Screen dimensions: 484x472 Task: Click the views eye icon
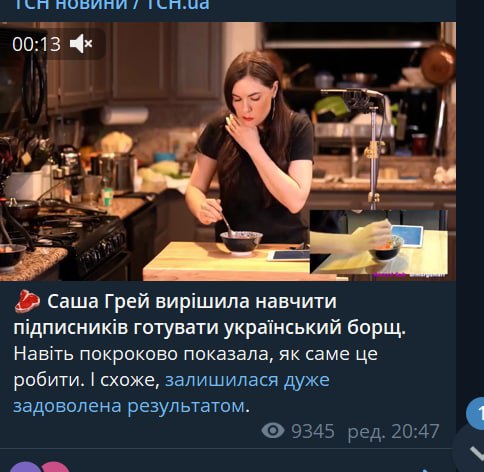tap(273, 431)
